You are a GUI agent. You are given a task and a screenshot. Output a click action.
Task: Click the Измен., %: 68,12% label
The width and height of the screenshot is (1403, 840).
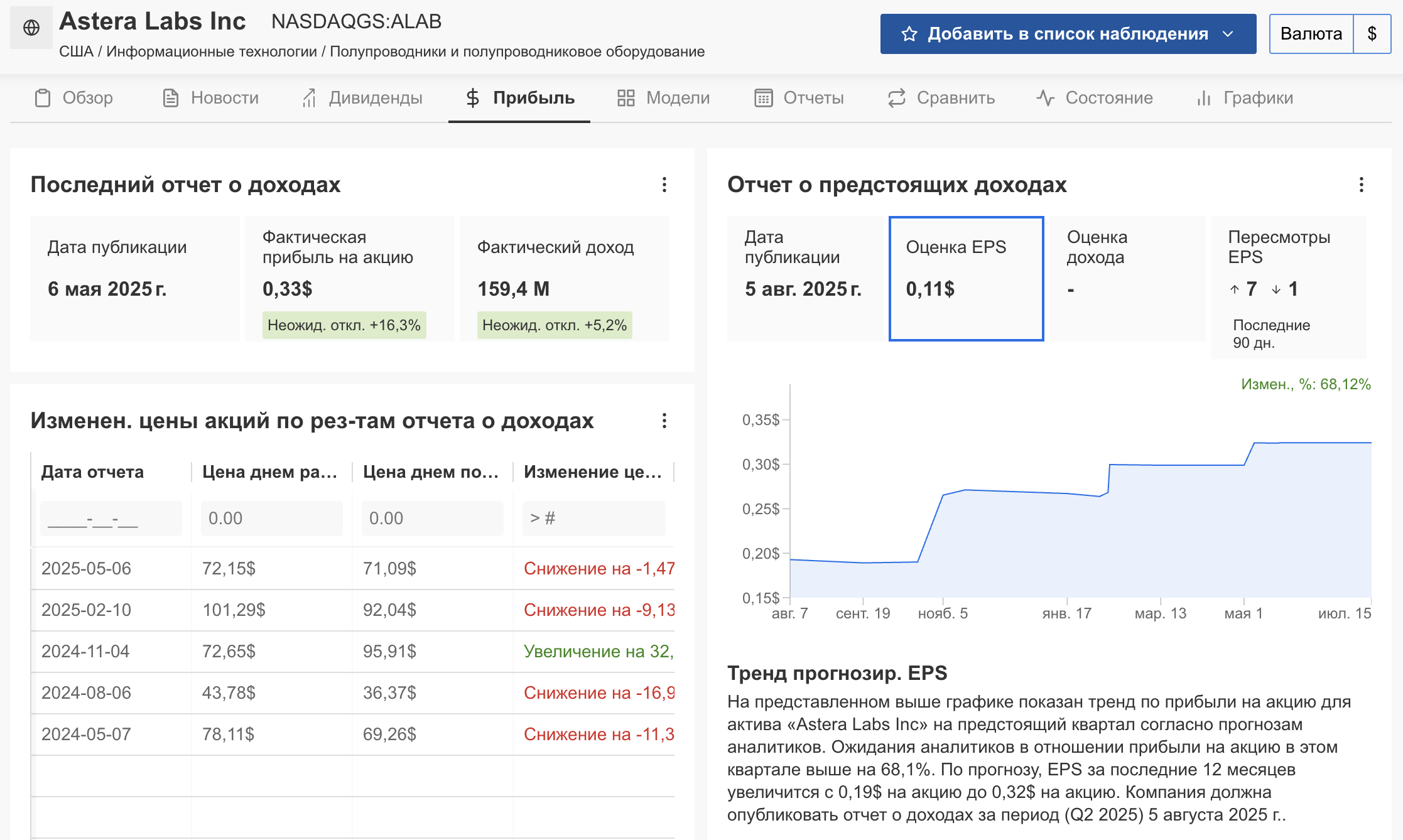tap(1306, 384)
